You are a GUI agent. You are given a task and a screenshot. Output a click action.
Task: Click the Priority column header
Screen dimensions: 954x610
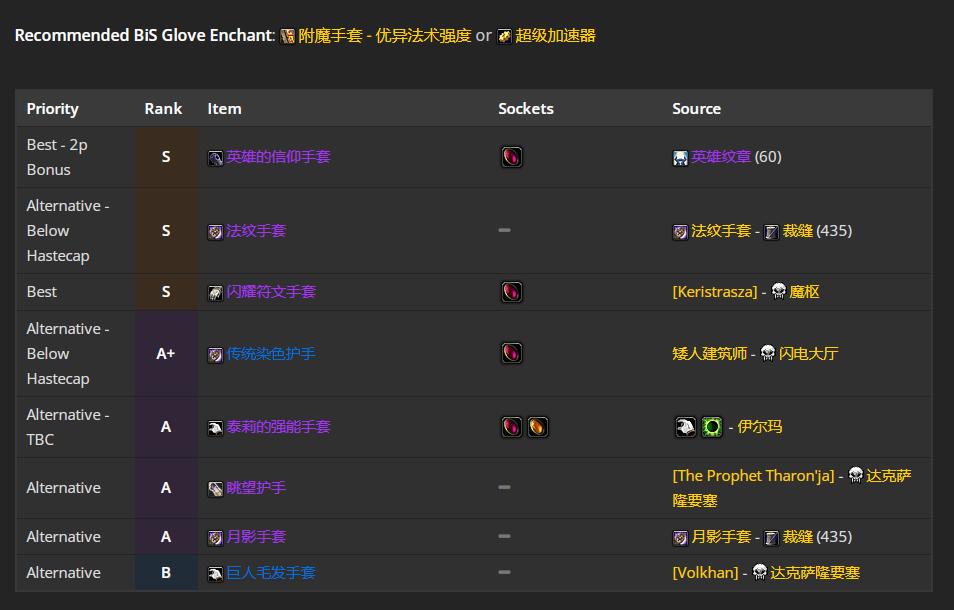point(52,109)
